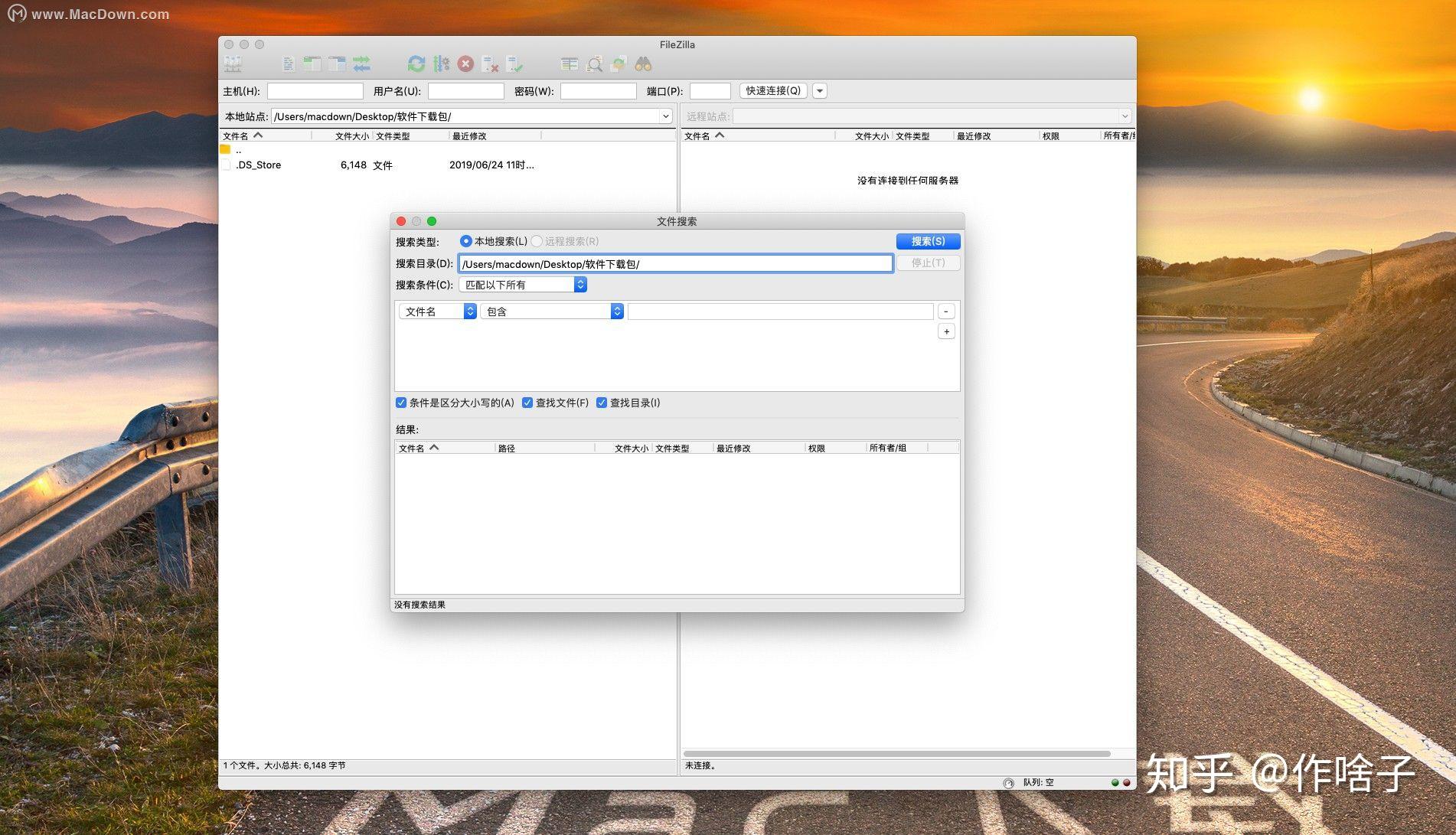
Task: Click into the username 用户名 field
Action: 466,91
